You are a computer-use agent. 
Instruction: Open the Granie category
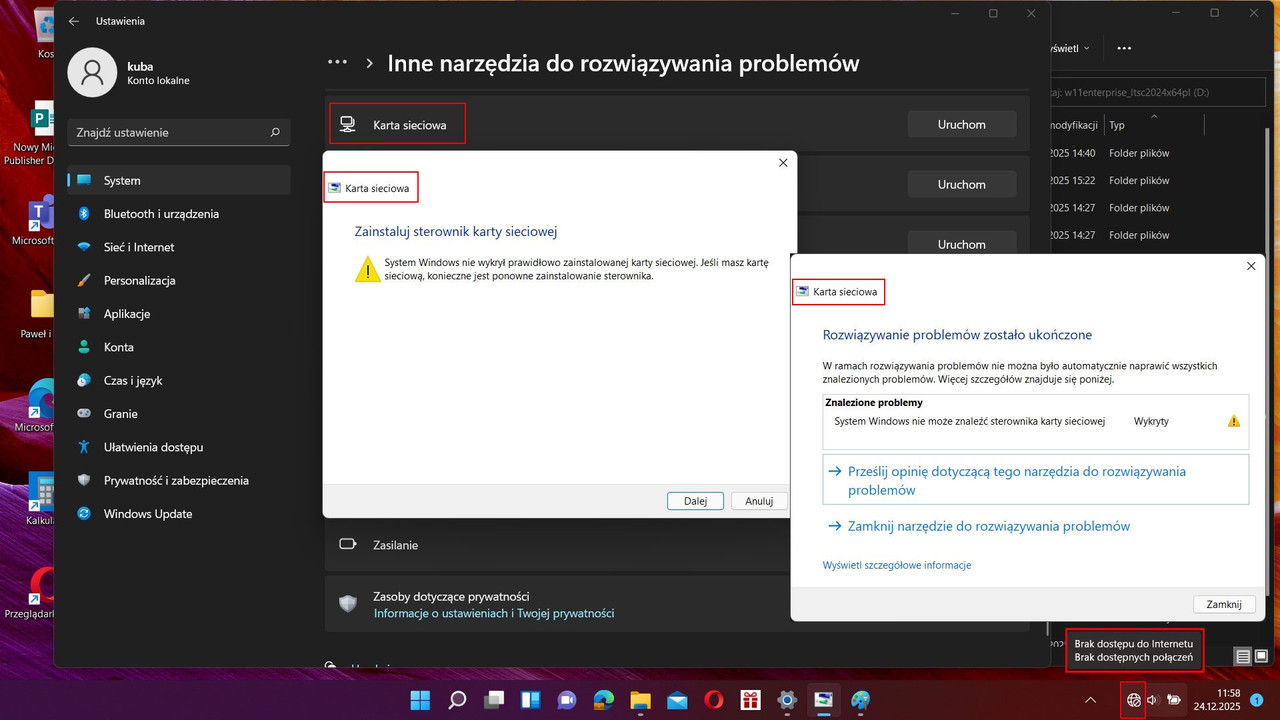[x=179, y=414]
